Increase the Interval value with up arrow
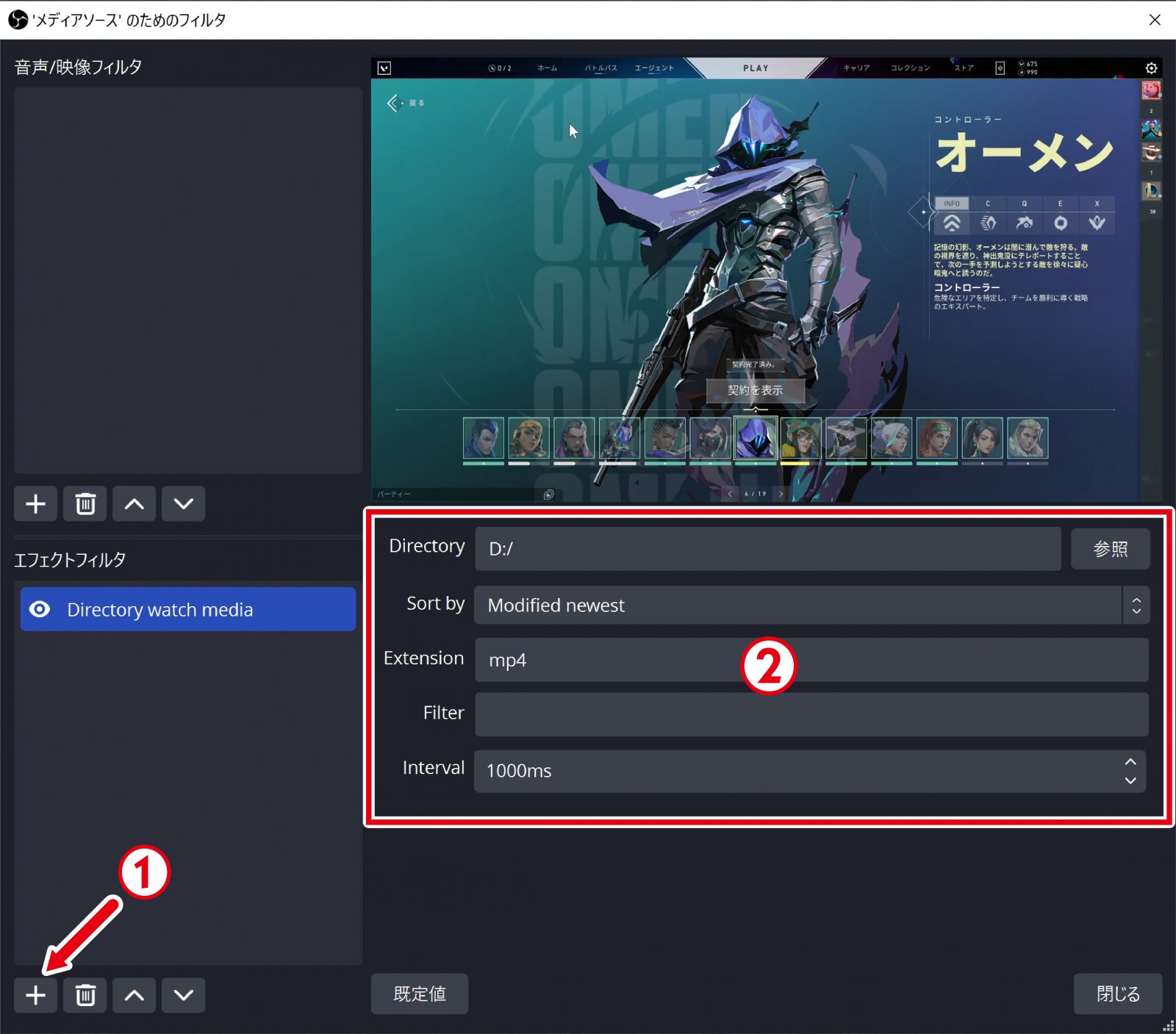The width and height of the screenshot is (1176, 1034). click(1130, 761)
